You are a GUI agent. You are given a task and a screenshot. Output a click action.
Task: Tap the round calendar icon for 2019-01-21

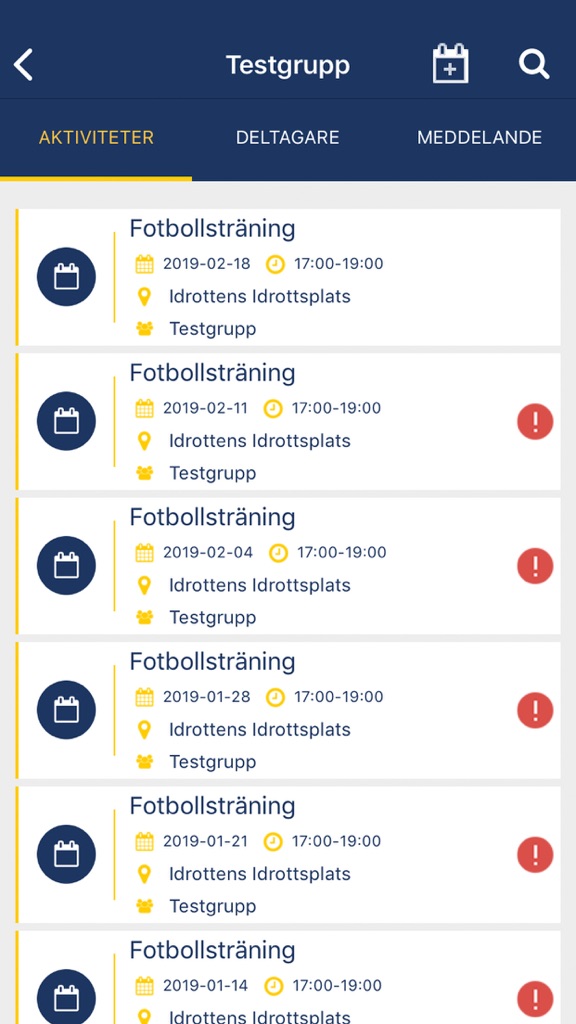(67, 854)
